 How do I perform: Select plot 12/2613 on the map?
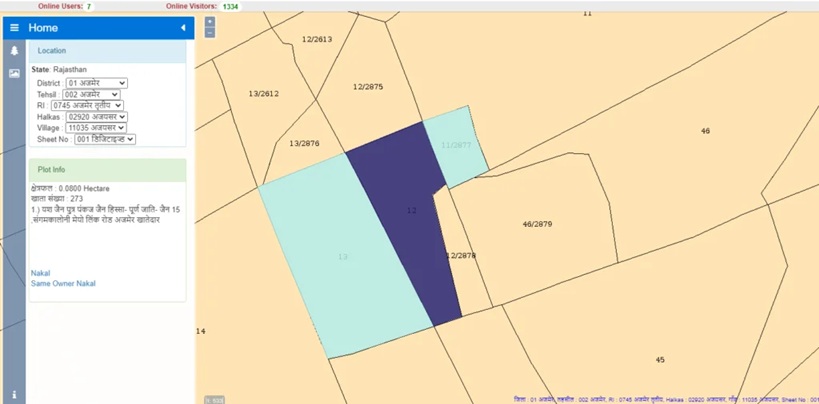[x=317, y=39]
